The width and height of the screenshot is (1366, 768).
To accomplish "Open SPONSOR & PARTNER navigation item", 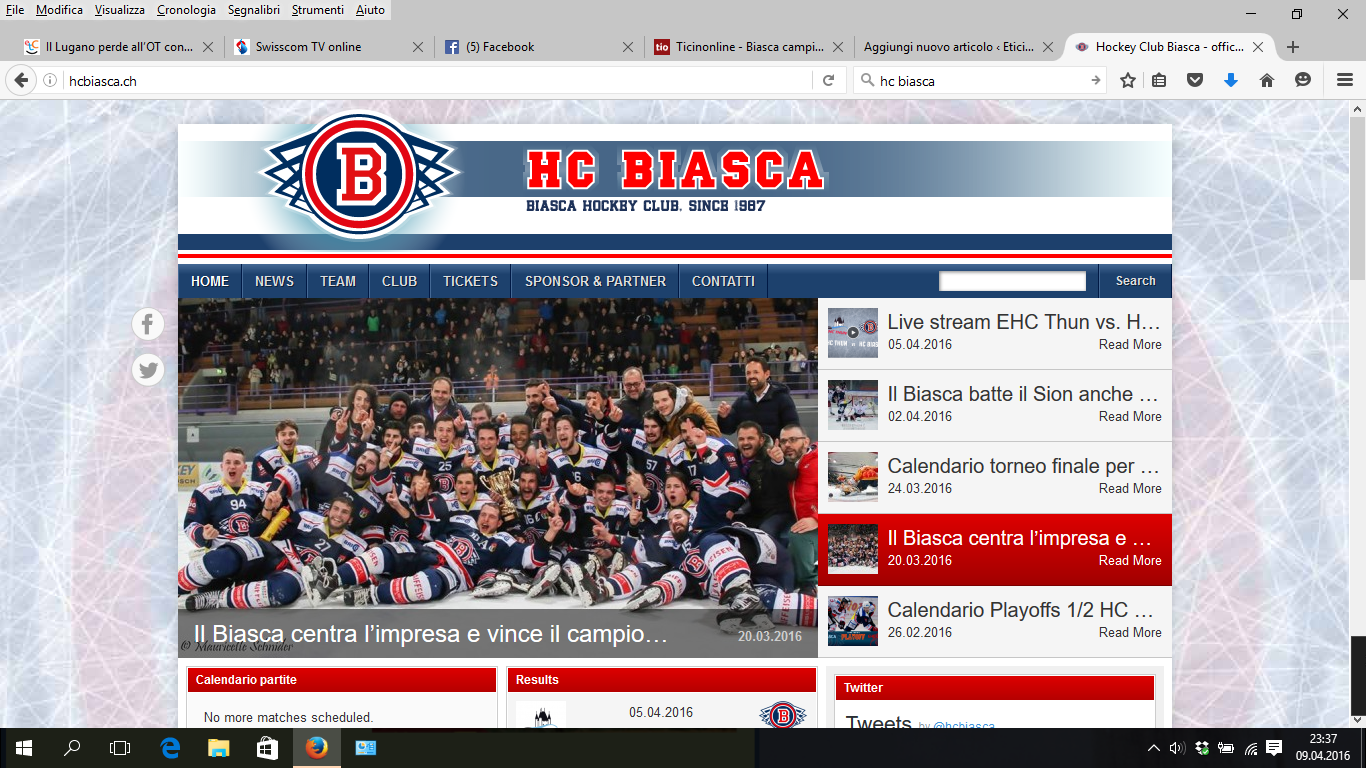I will click(595, 281).
